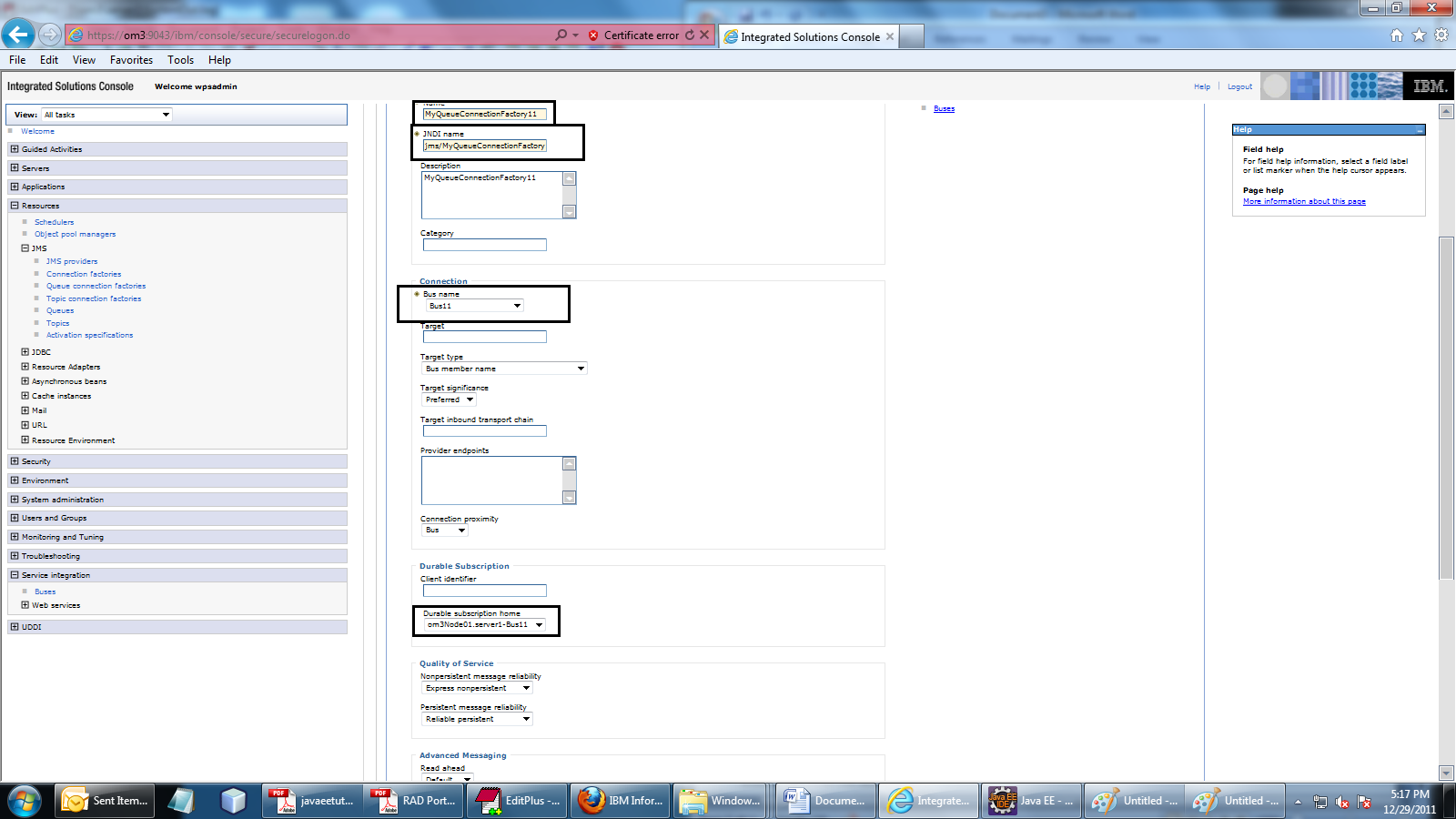Open the Edit menu
Viewport: 1456px width, 819px height.
tap(49, 60)
